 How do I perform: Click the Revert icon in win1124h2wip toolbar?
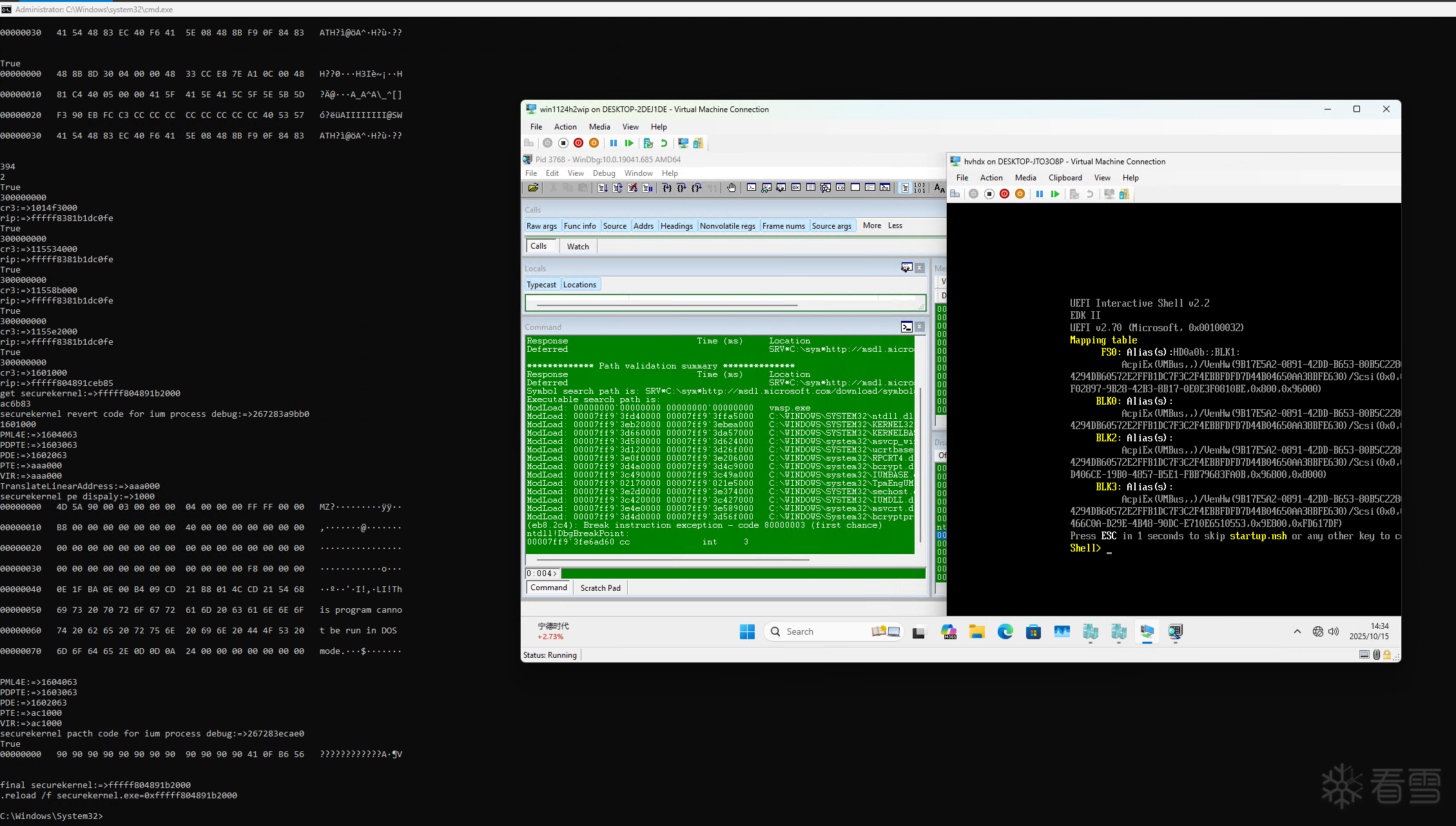pyautogui.click(x=664, y=143)
